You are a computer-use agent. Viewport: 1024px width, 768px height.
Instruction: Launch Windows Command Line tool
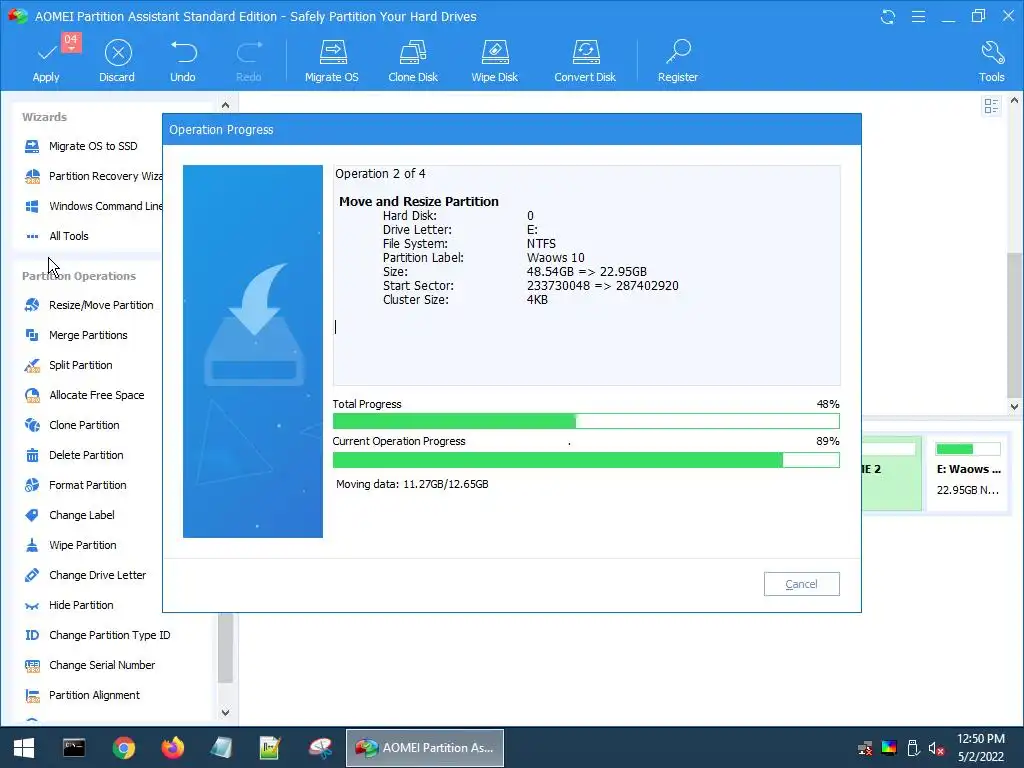tap(91, 206)
